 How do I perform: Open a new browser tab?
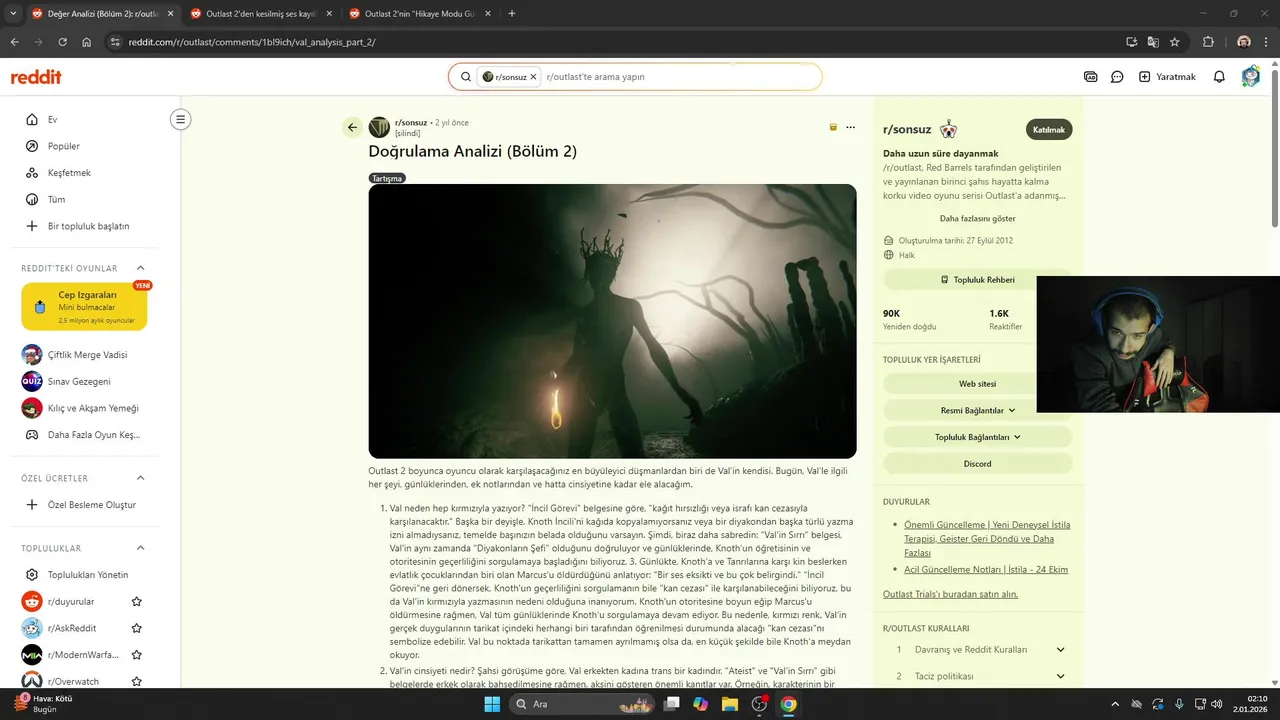point(512,14)
